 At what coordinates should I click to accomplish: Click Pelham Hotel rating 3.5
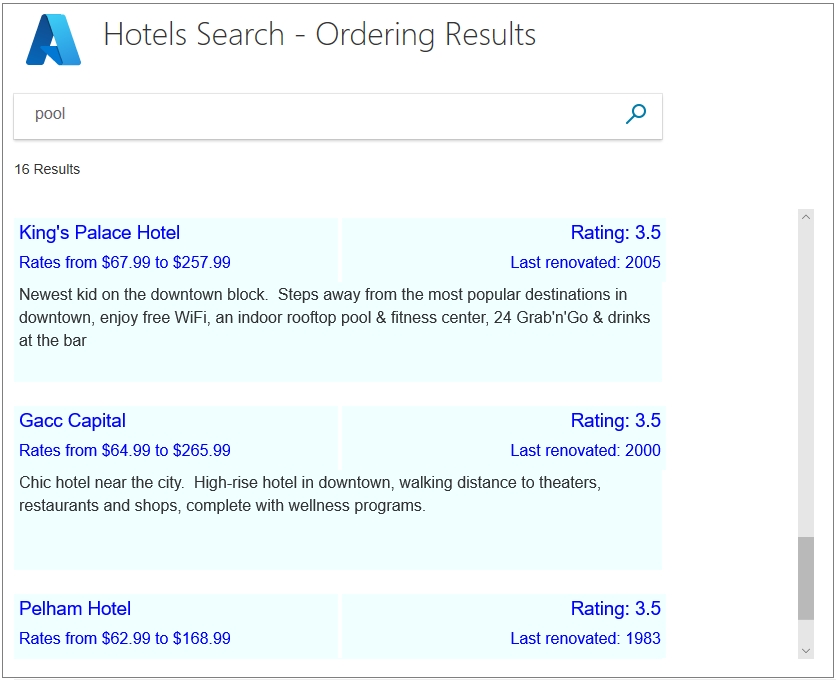tap(615, 609)
